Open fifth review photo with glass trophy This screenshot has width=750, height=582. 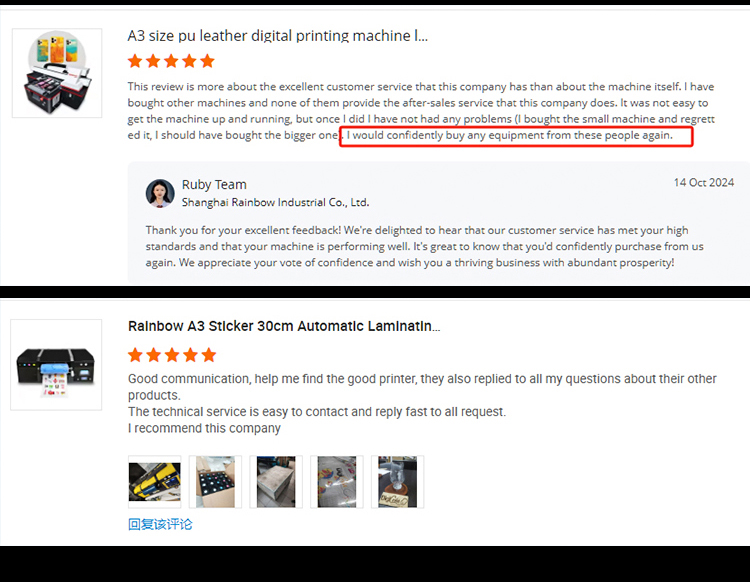397,482
